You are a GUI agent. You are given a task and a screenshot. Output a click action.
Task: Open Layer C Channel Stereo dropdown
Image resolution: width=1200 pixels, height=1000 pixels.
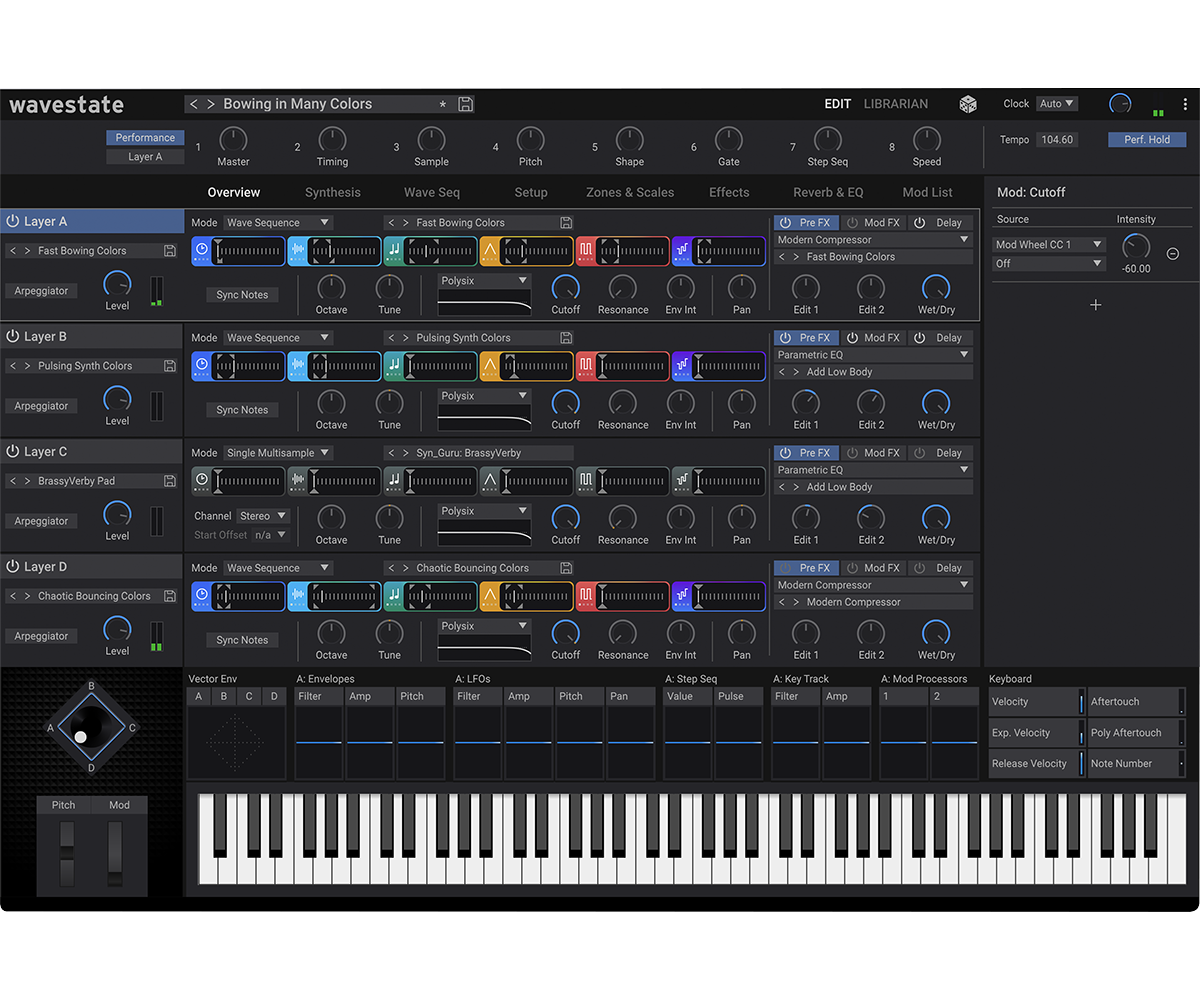point(263,516)
